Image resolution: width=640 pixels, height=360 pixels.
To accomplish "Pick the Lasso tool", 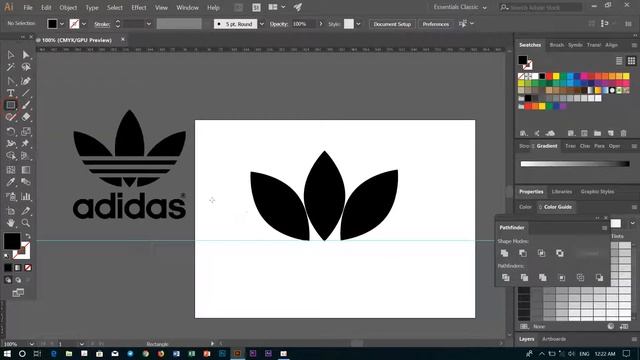I will point(26,67).
